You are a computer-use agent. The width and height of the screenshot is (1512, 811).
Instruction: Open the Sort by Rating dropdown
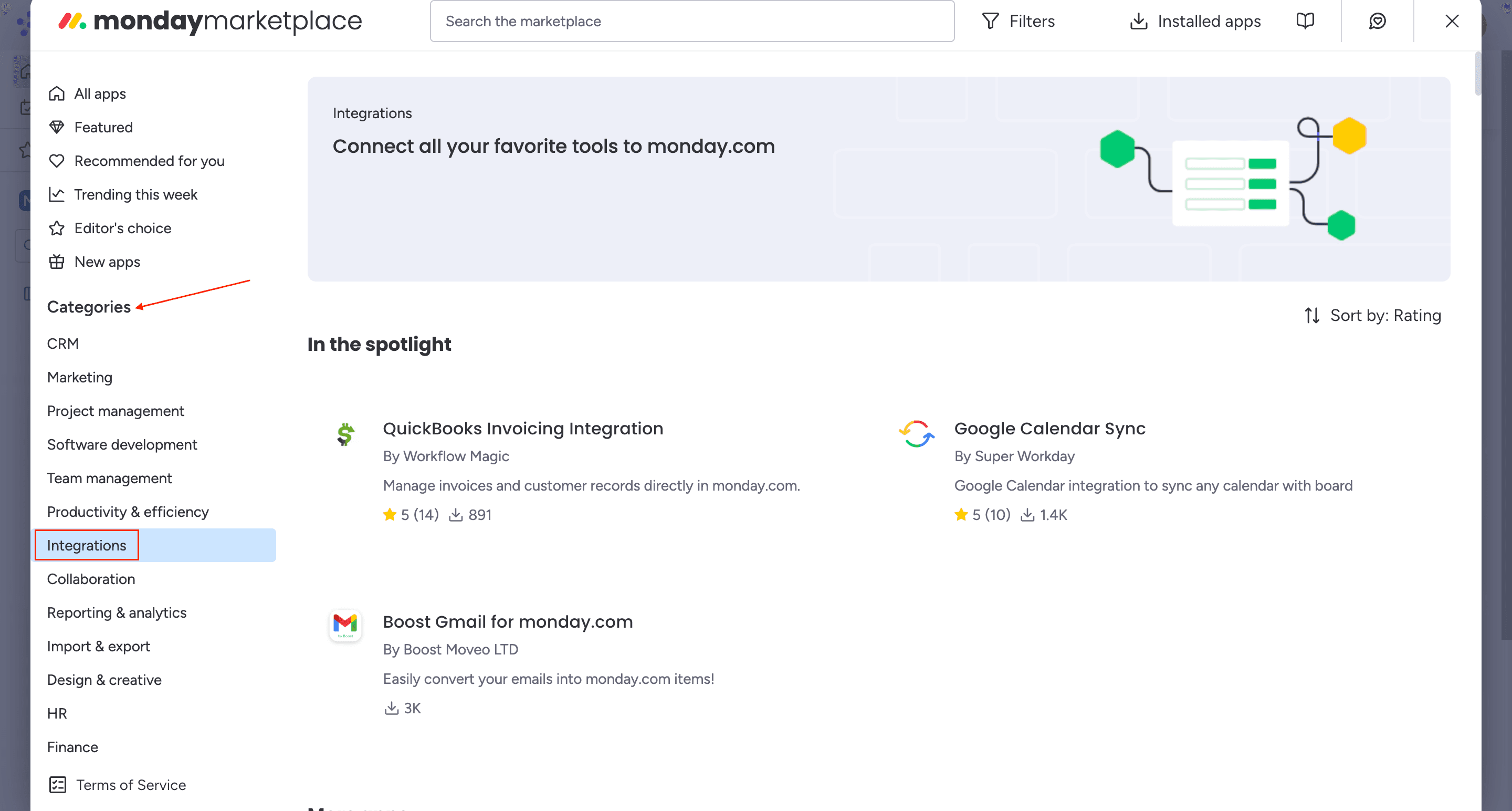tap(1372, 316)
